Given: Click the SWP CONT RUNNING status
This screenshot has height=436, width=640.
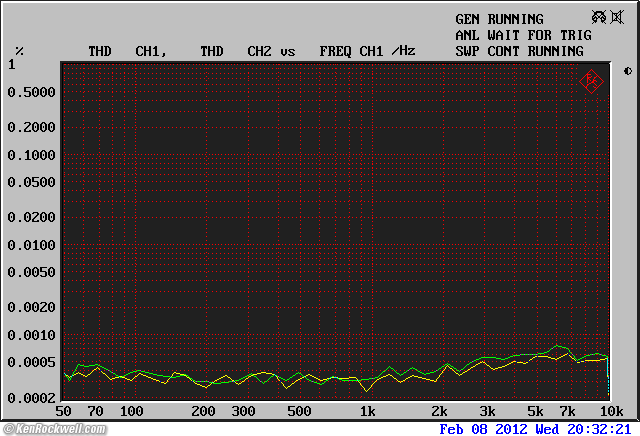Looking at the screenshot, I should click(519, 50).
